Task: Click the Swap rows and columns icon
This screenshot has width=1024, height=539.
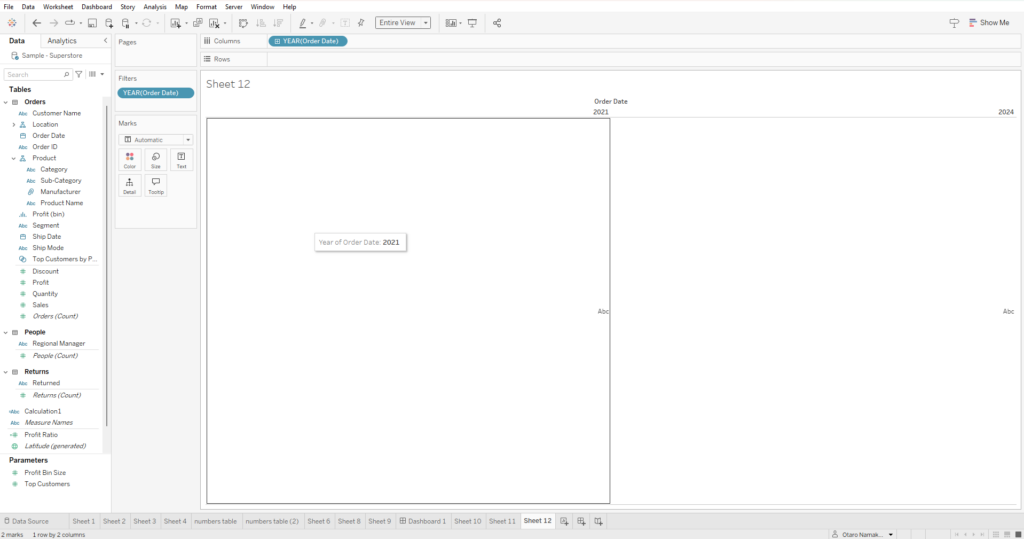Action: (x=243, y=23)
